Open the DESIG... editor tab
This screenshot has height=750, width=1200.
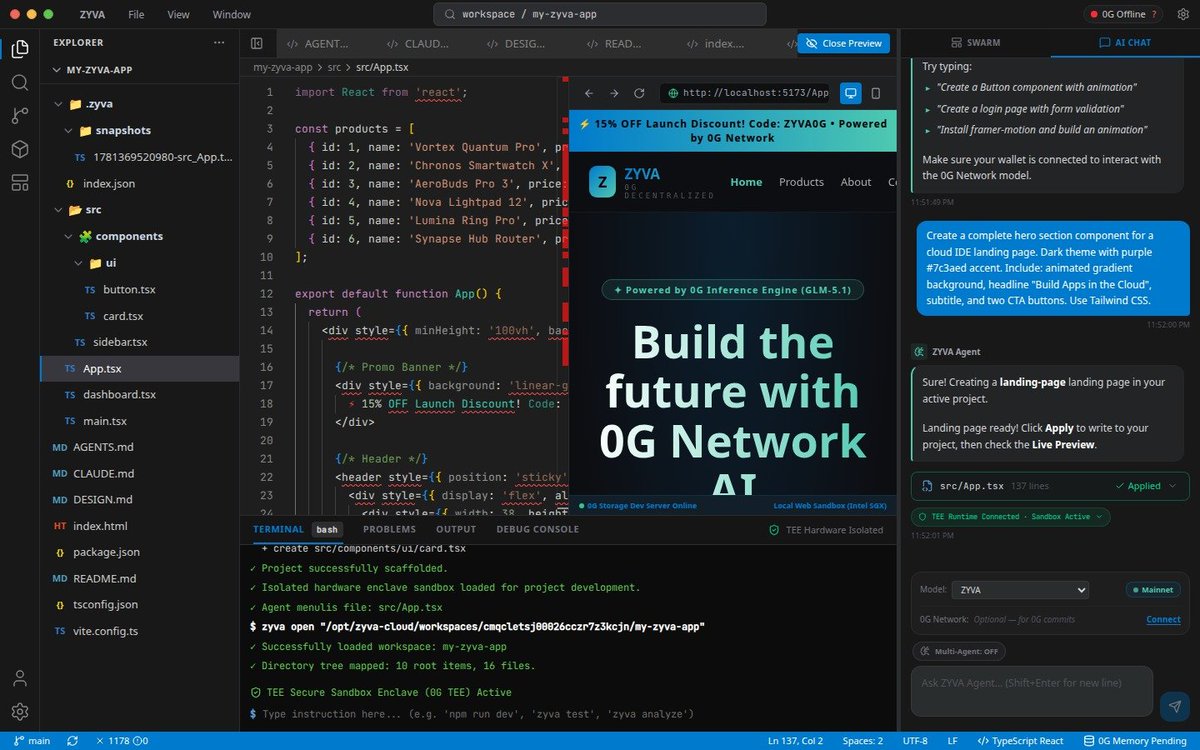517,43
